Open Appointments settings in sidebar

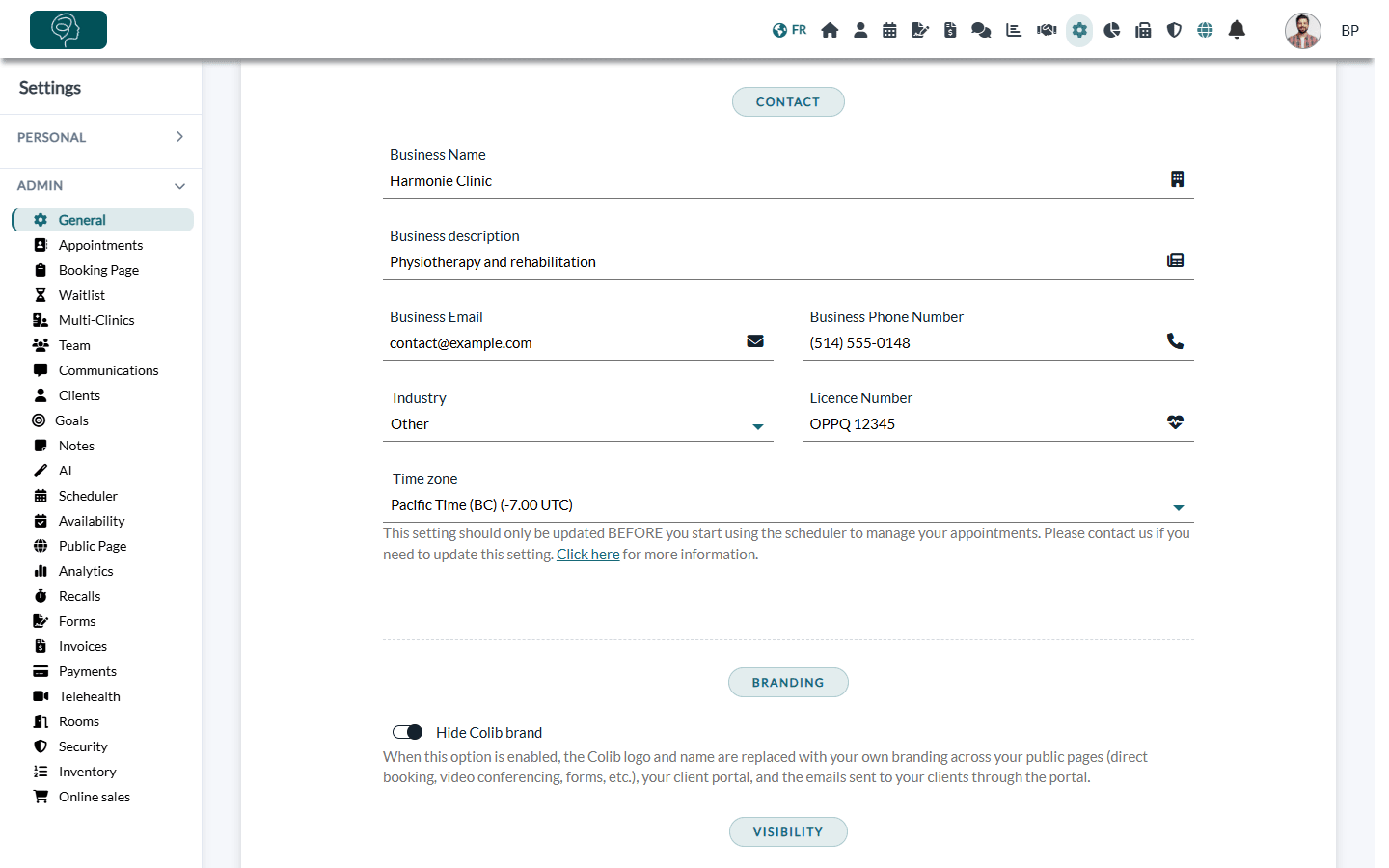102,245
